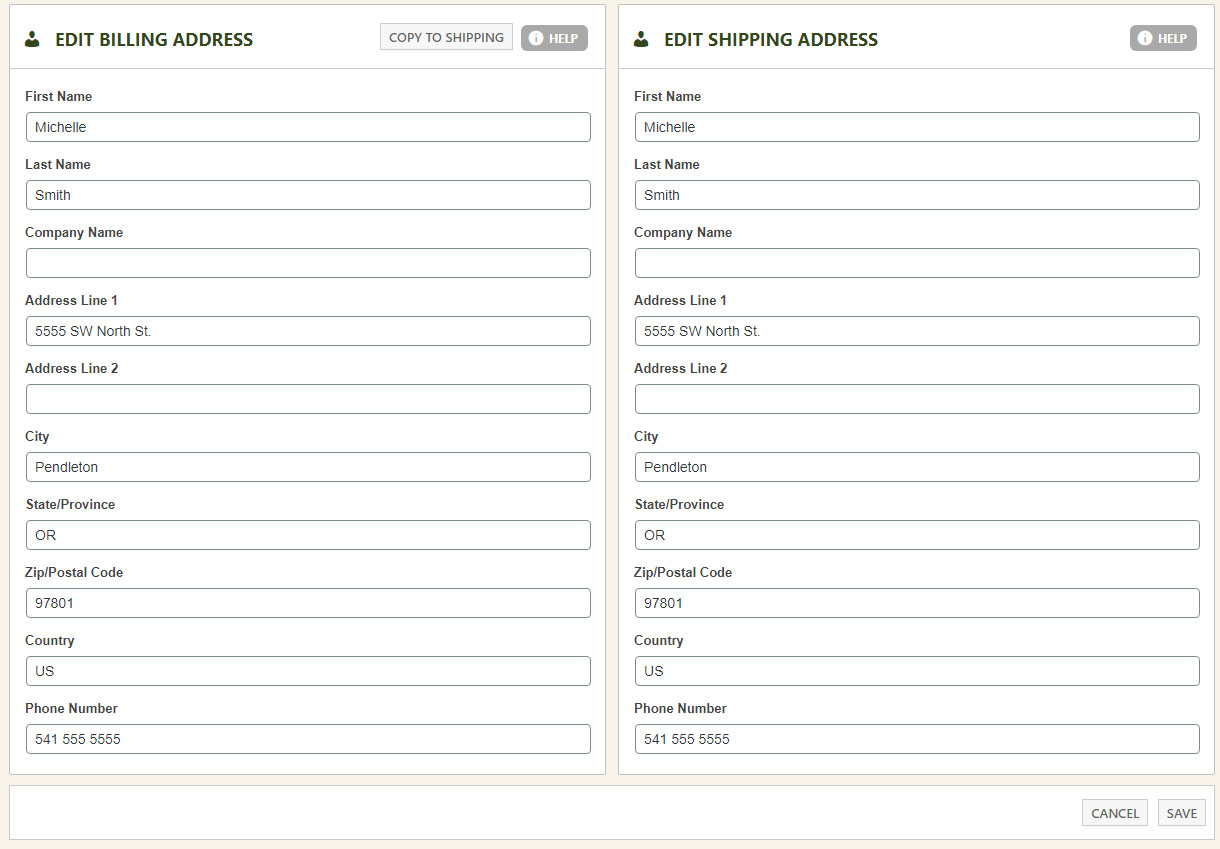1220x849 pixels.
Task: Select the shipping Address Line 2 field
Action: [917, 399]
